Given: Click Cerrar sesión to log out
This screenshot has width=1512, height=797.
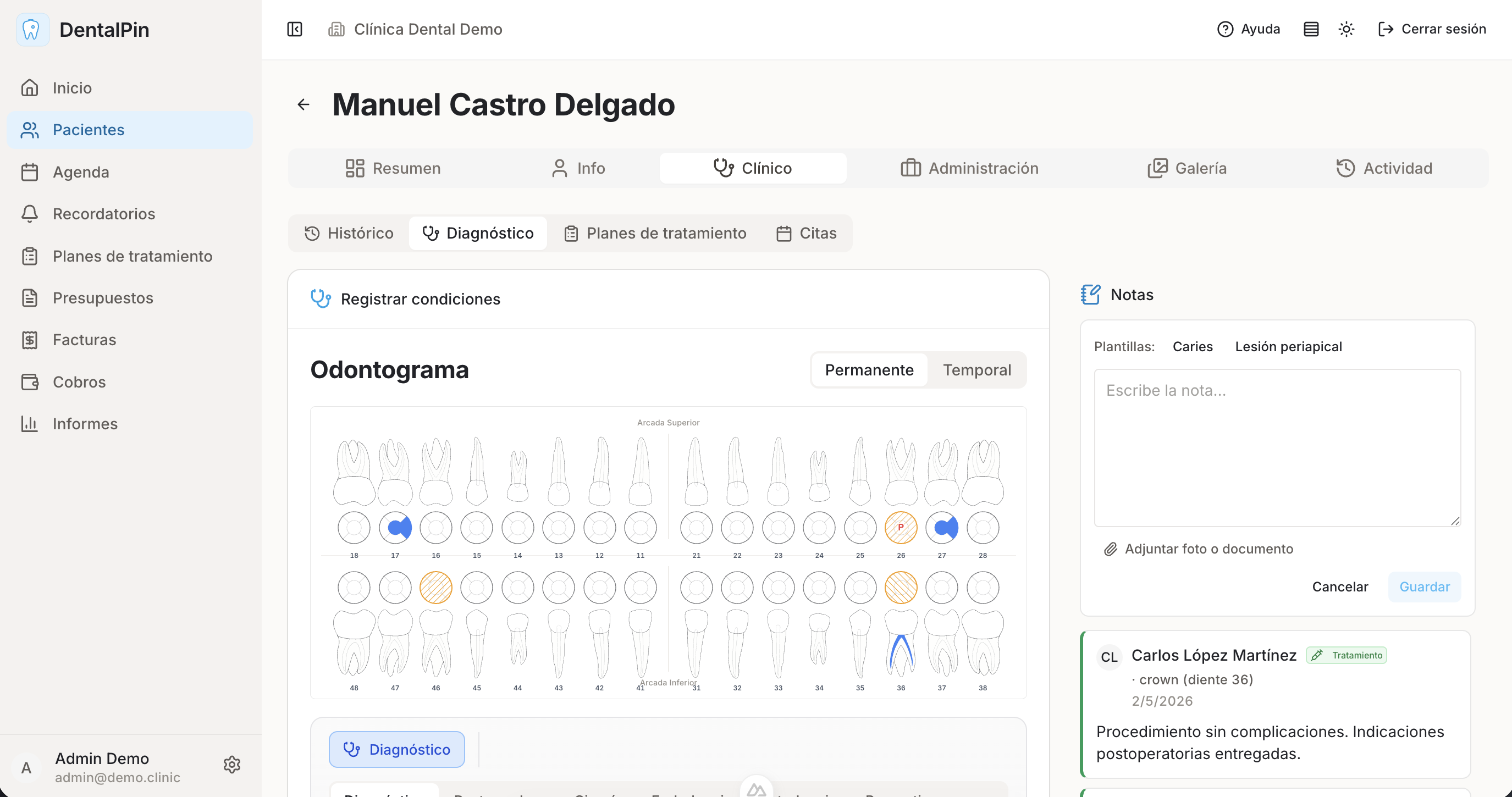Looking at the screenshot, I should click(x=1432, y=29).
